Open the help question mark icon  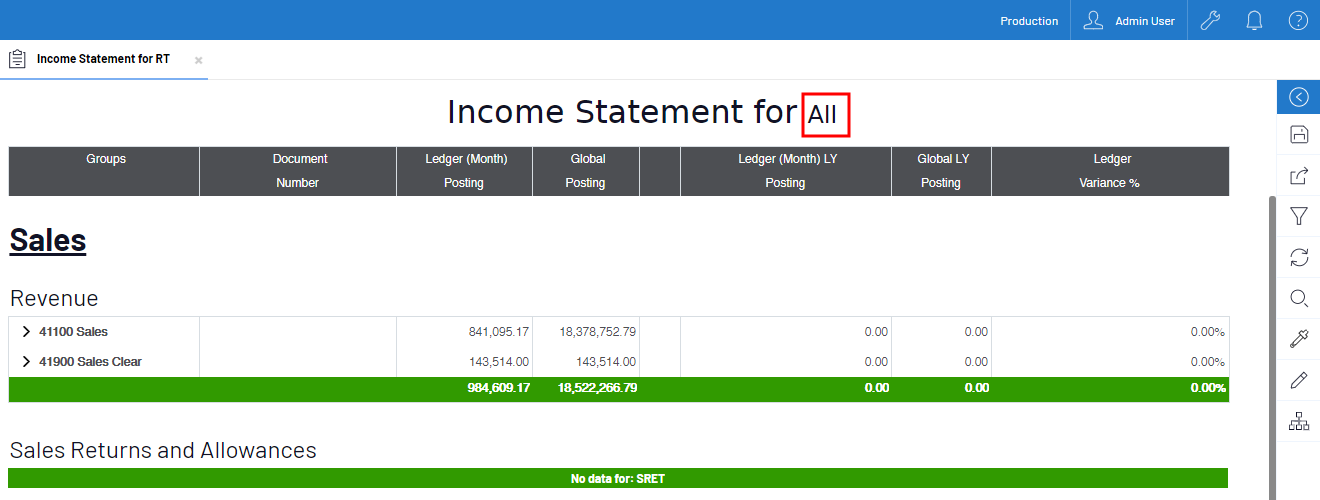click(x=1298, y=20)
